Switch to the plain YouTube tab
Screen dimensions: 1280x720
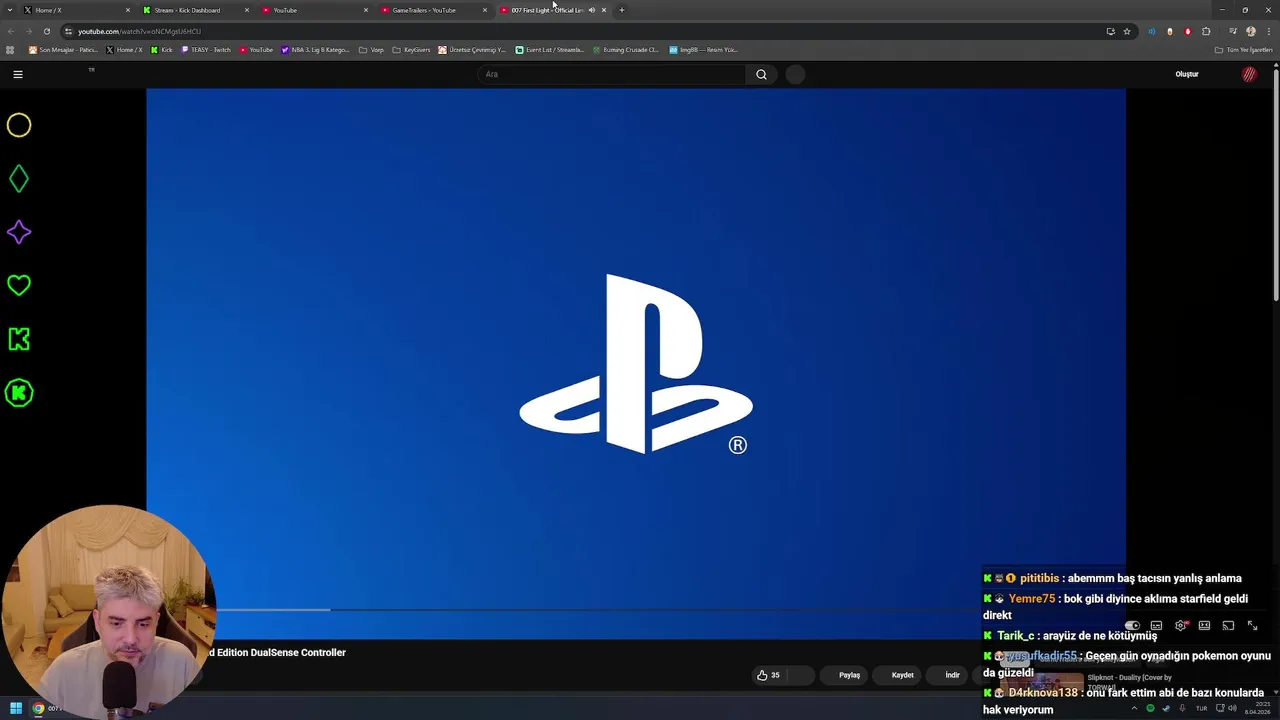coord(315,10)
